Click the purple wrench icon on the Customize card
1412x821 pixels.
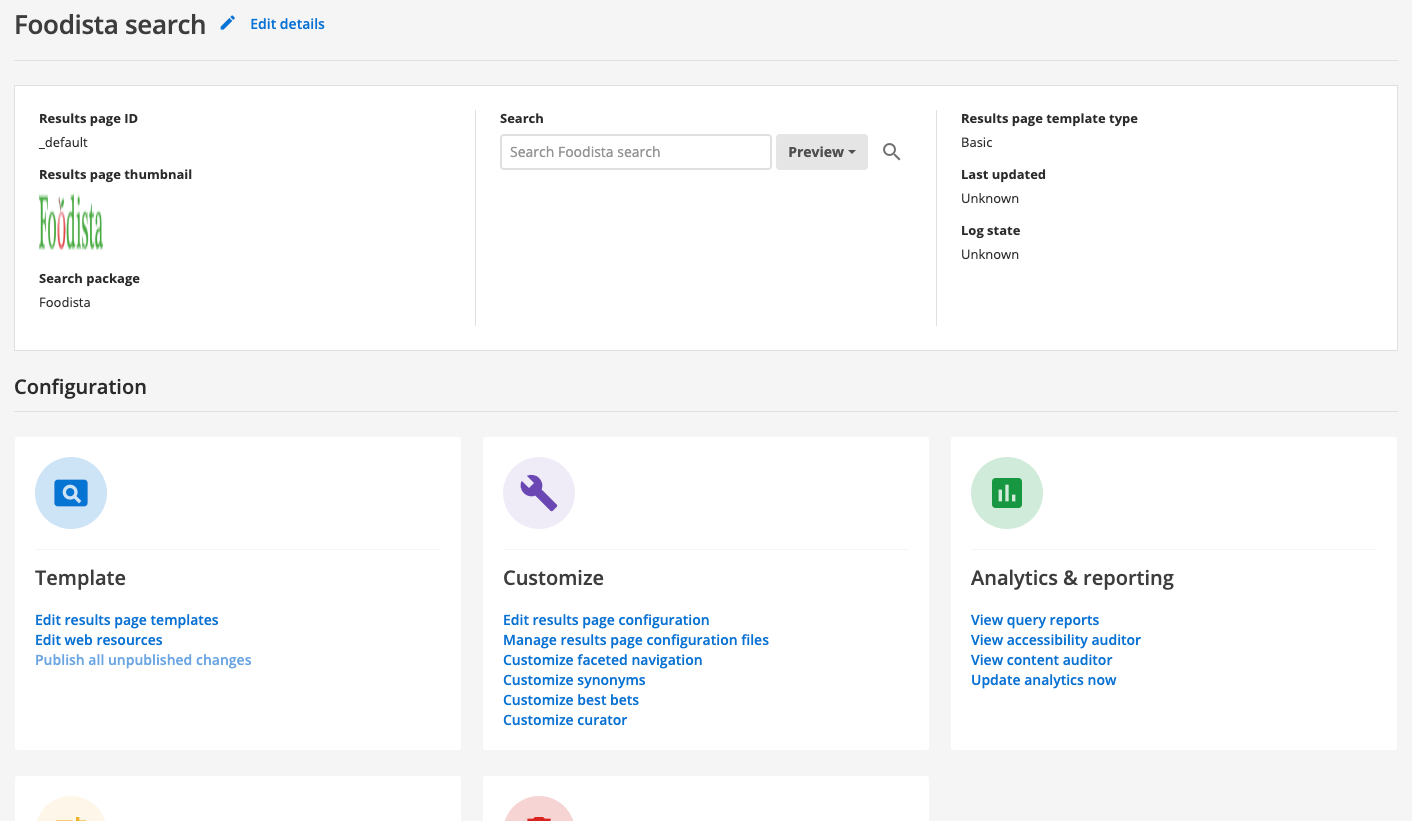[538, 492]
